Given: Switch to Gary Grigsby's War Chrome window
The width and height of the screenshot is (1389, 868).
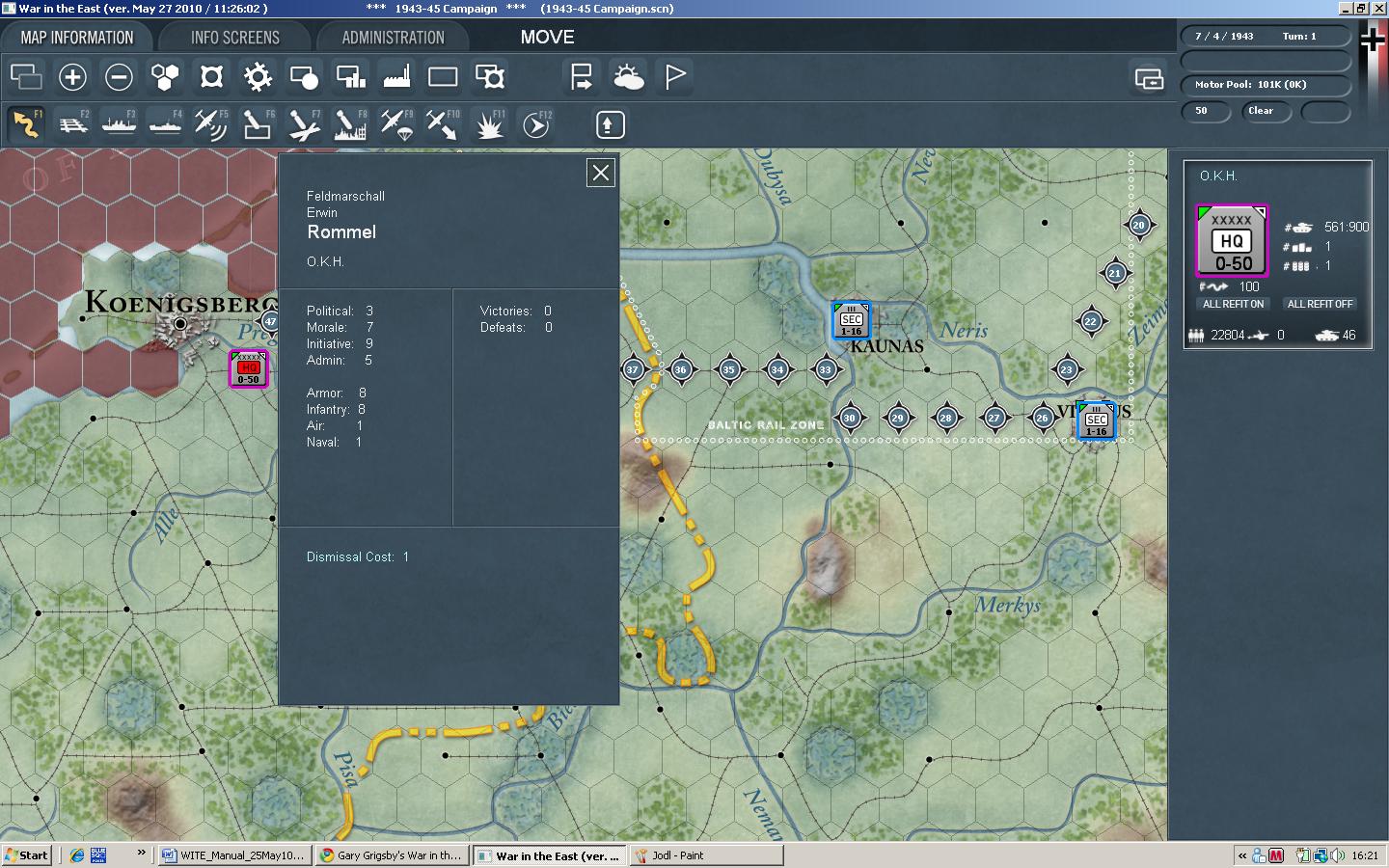Looking at the screenshot, I should click(x=393, y=855).
